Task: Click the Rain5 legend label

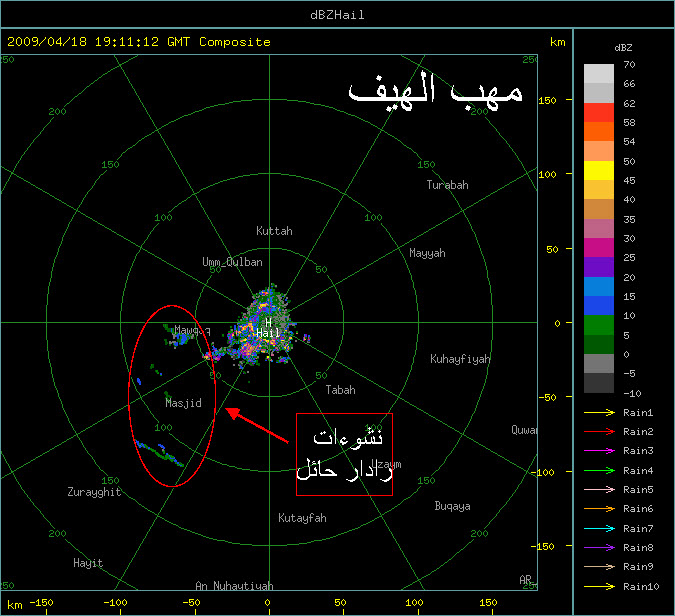Action: tap(638, 490)
